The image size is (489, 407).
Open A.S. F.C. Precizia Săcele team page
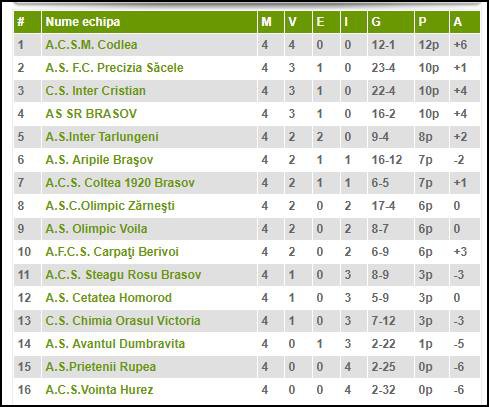tap(114, 68)
